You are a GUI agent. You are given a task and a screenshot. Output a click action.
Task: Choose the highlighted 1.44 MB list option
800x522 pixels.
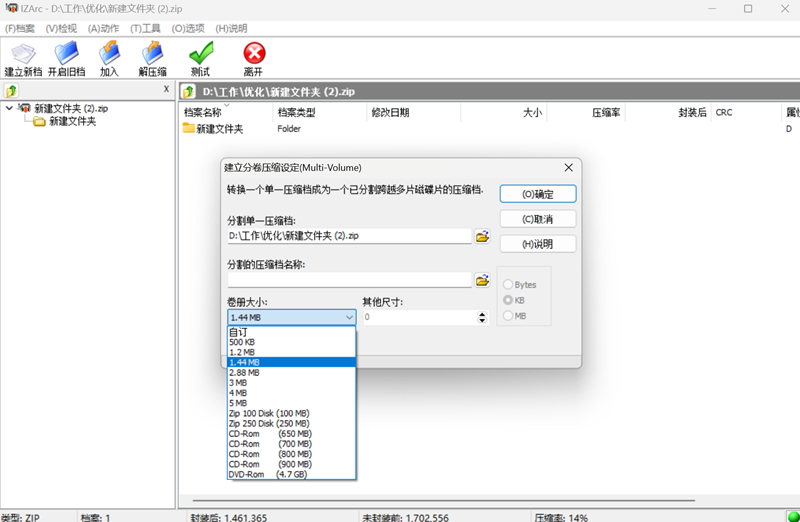coord(291,362)
